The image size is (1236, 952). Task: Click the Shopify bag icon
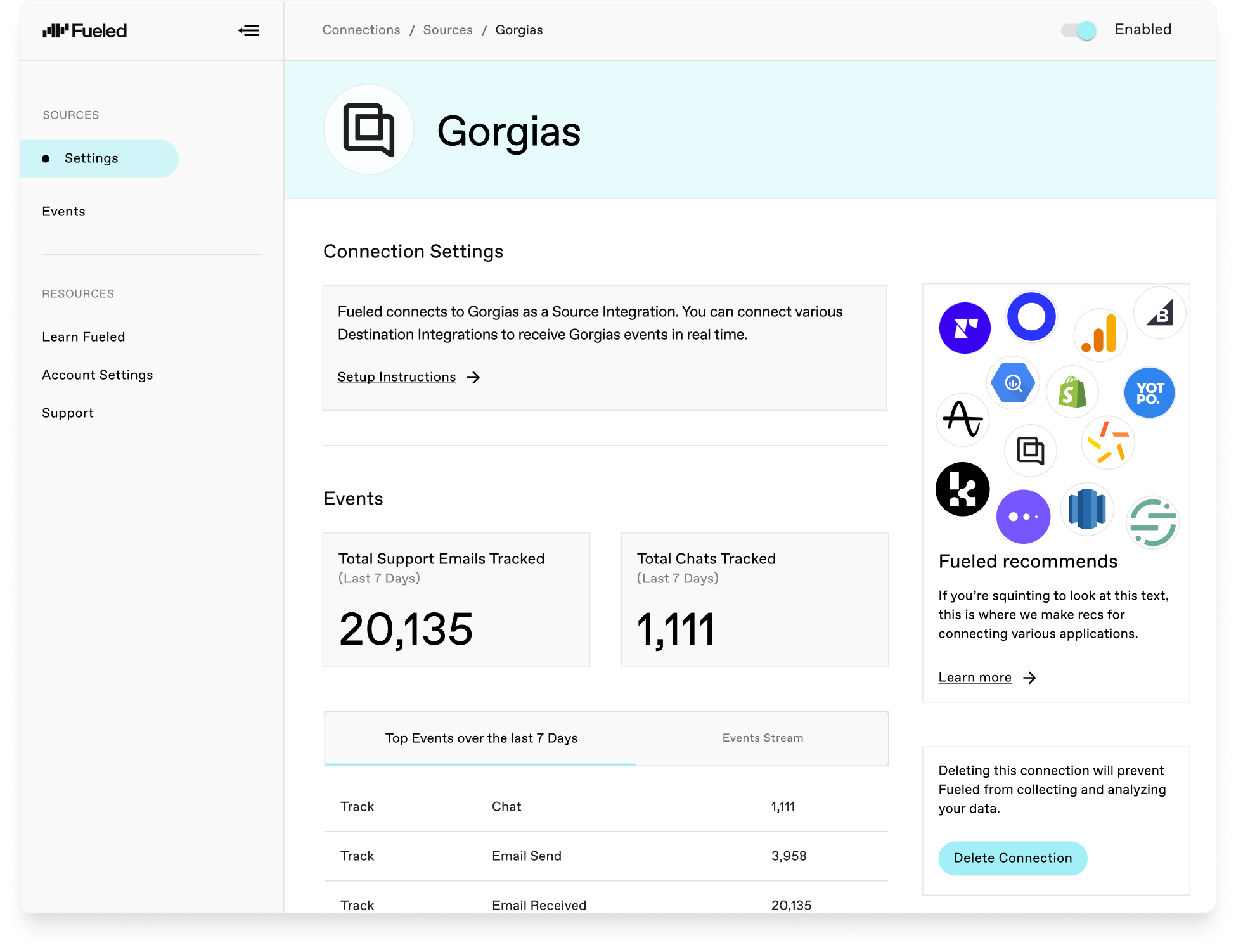(x=1072, y=392)
